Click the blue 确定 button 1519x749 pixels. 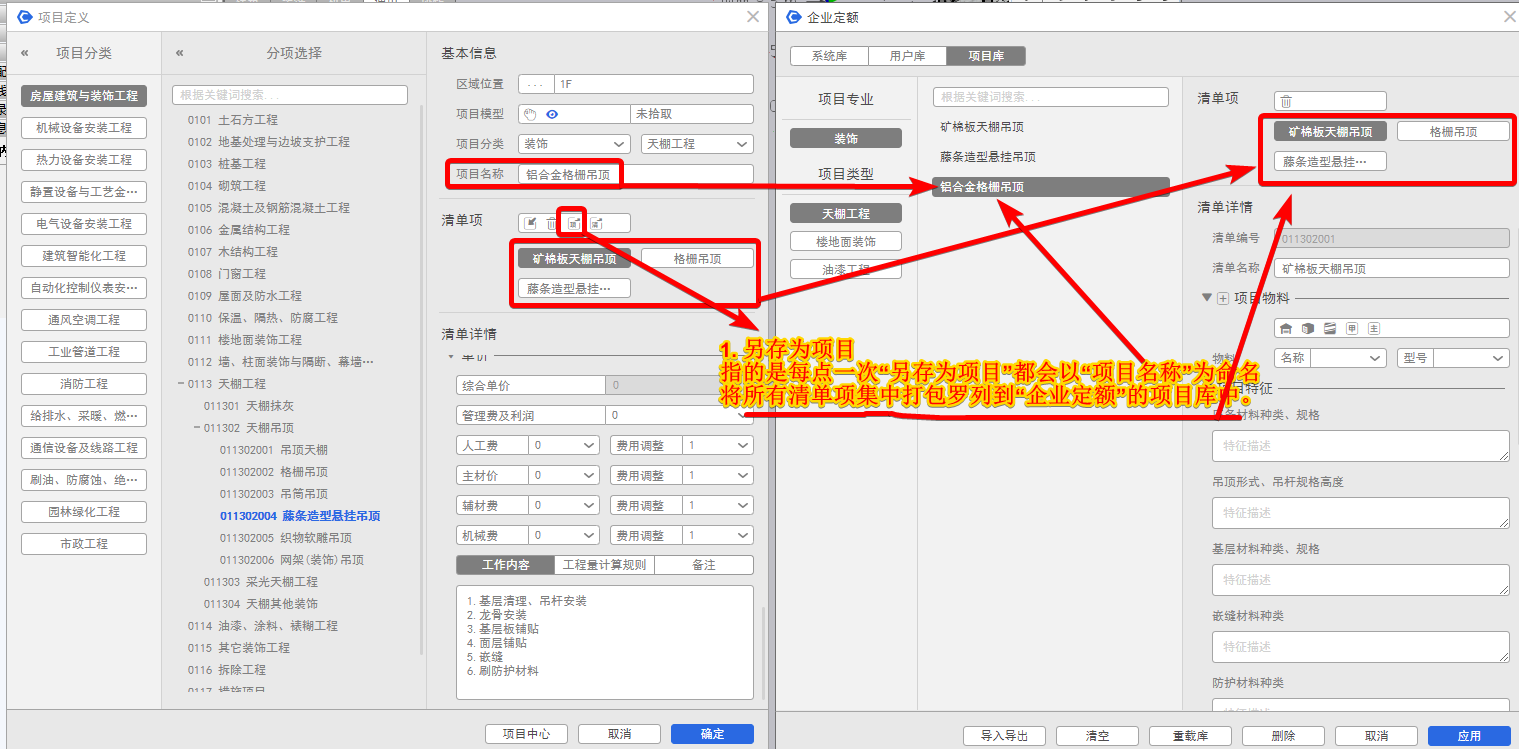[712, 734]
